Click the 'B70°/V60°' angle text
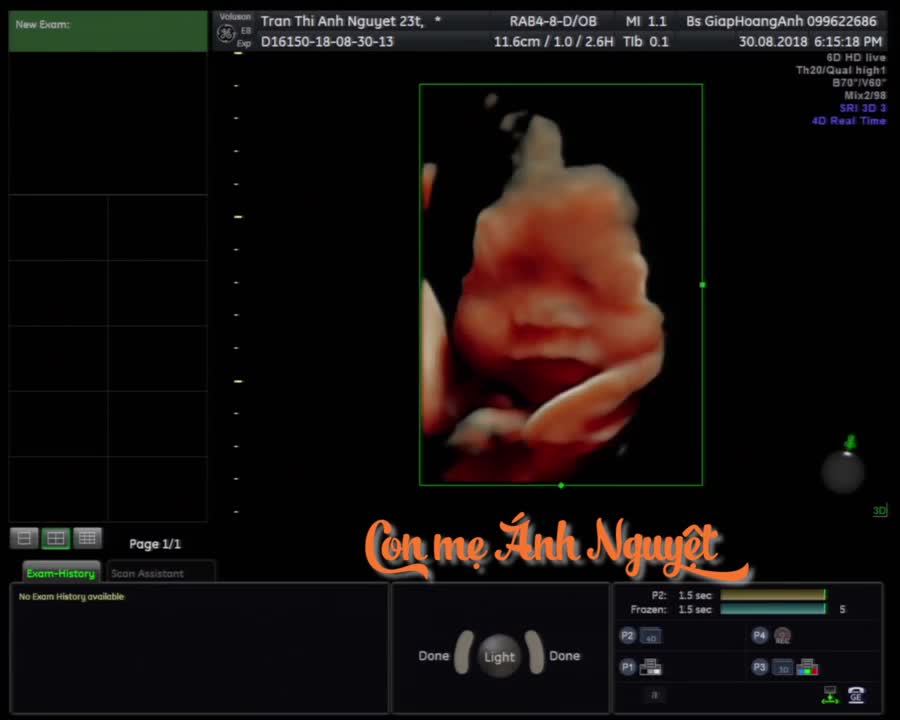Screen dimensions: 900x720 pyautogui.click(x=859, y=83)
